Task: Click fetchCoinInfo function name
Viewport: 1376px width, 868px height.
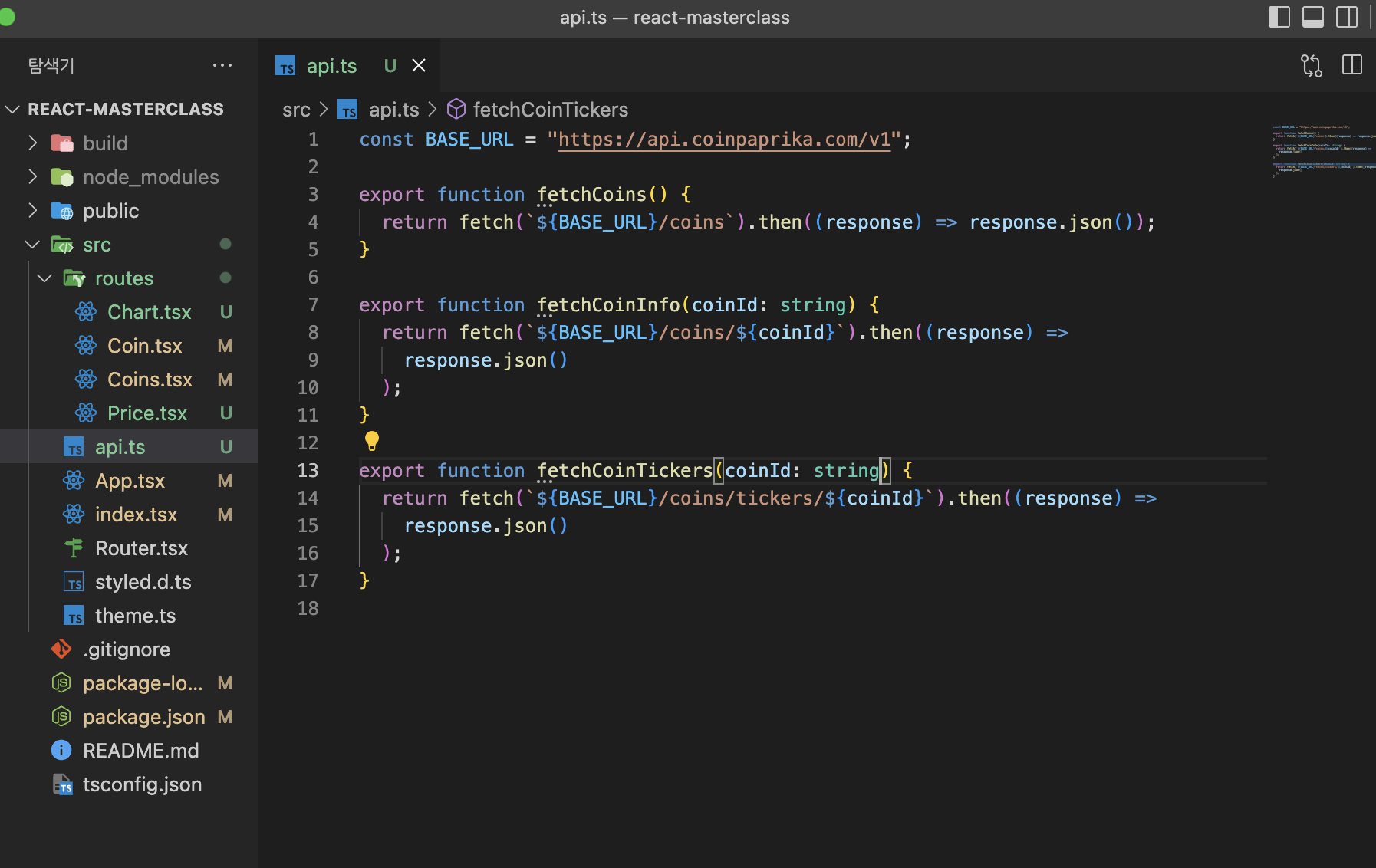Action: (608, 305)
